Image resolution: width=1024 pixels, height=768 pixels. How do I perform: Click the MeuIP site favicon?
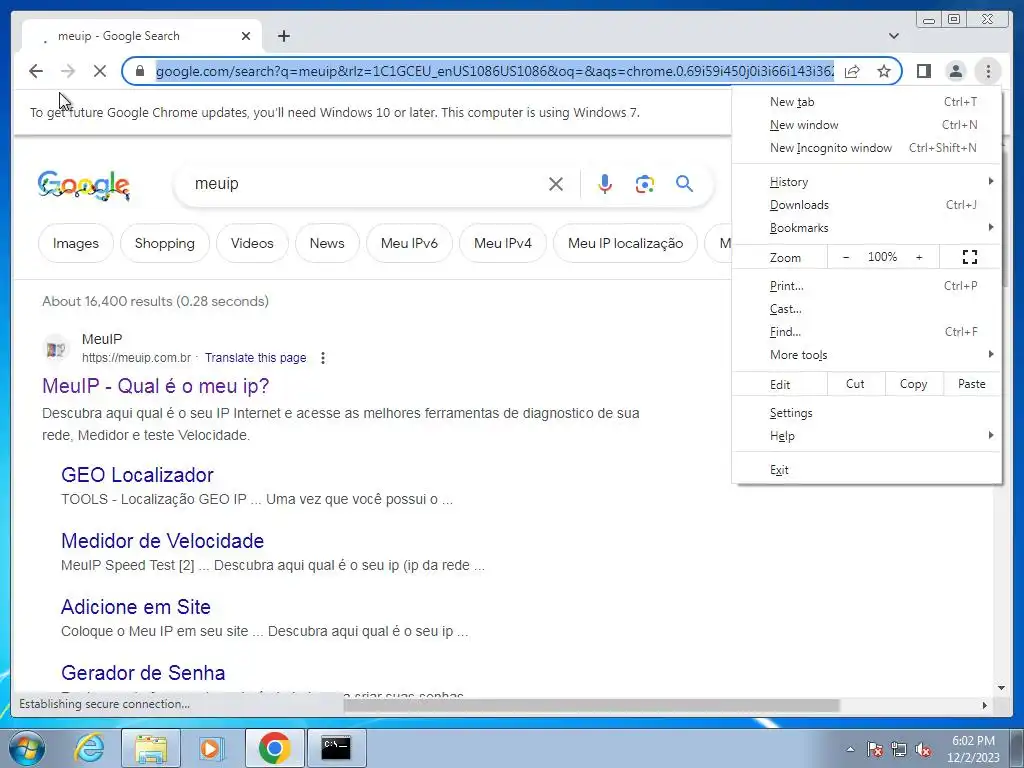(x=56, y=349)
